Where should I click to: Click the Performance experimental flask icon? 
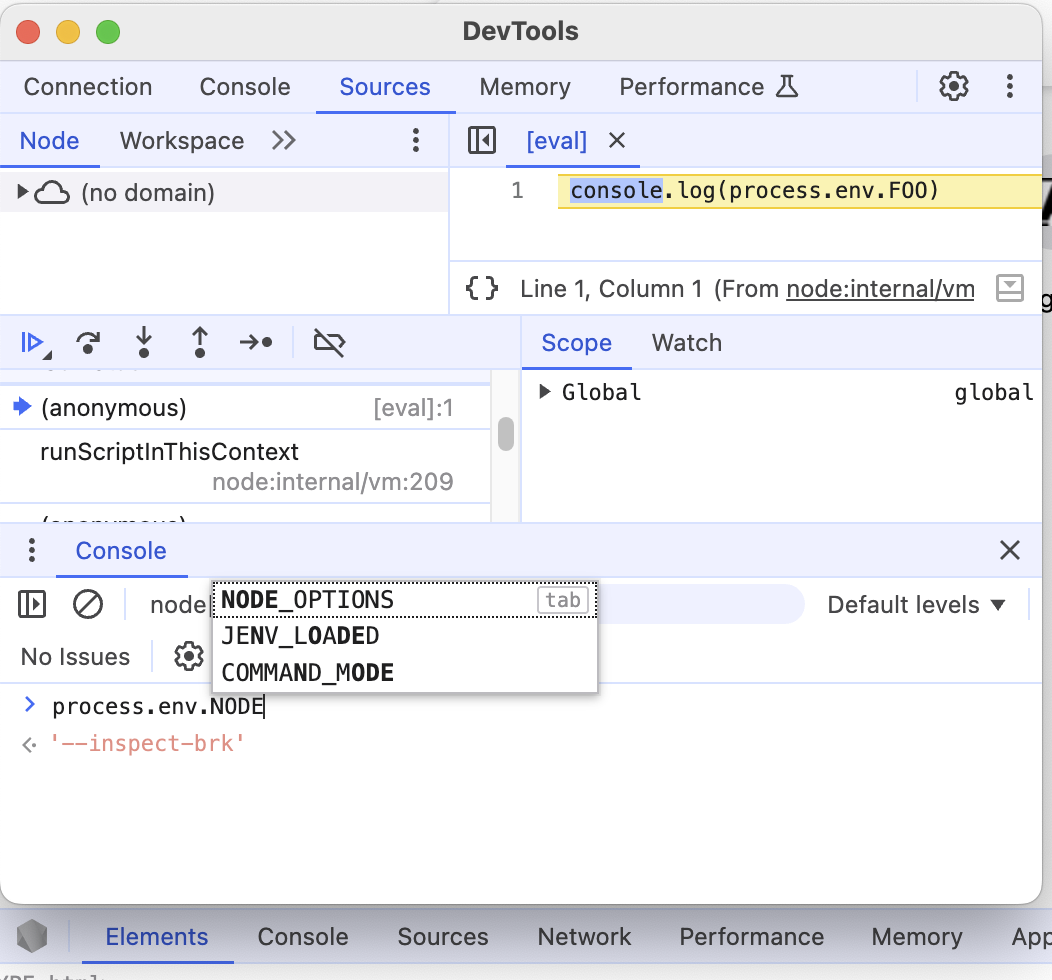tap(787, 87)
